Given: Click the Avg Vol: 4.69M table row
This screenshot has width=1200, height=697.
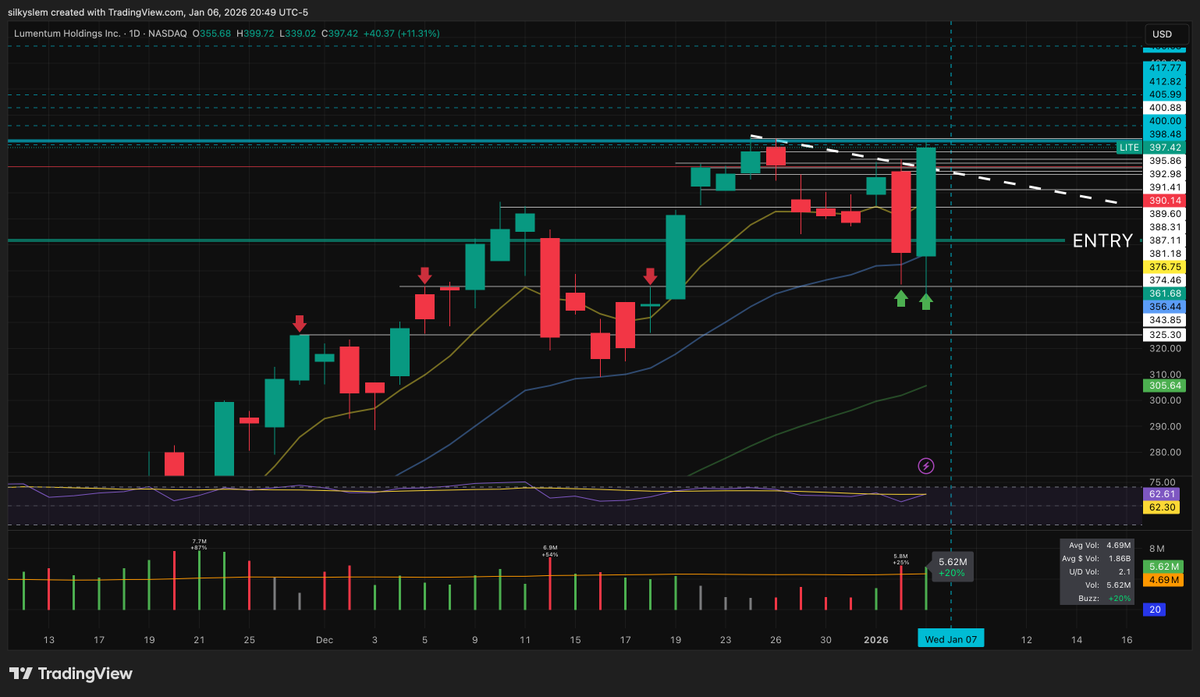Looking at the screenshot, I should click(1098, 545).
